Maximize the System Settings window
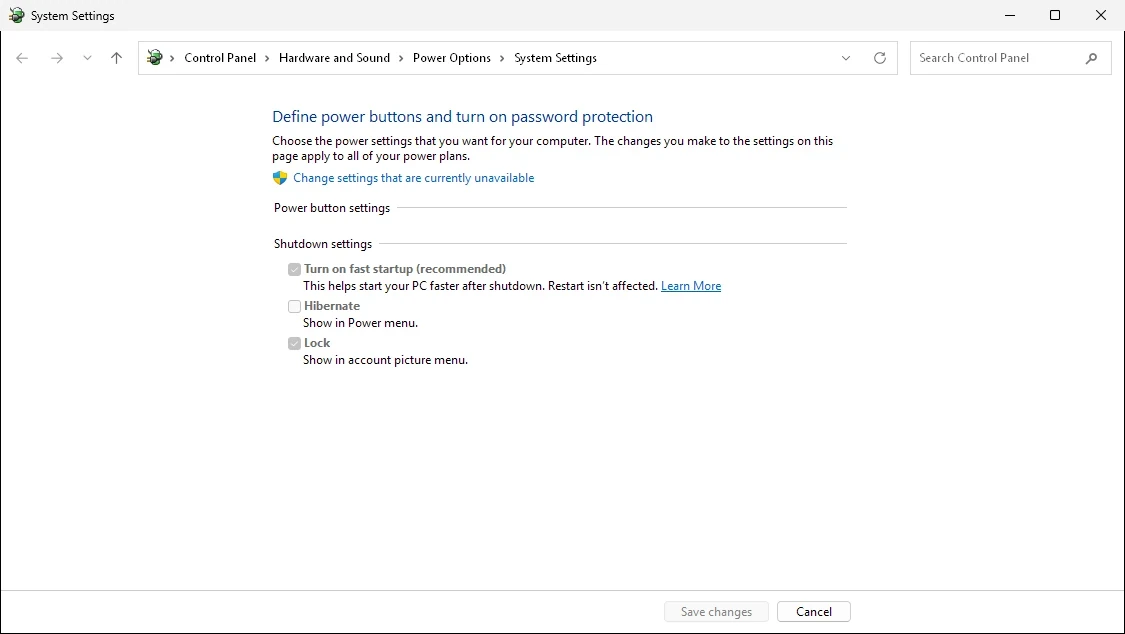This screenshot has height=634, width=1125. click(1055, 15)
